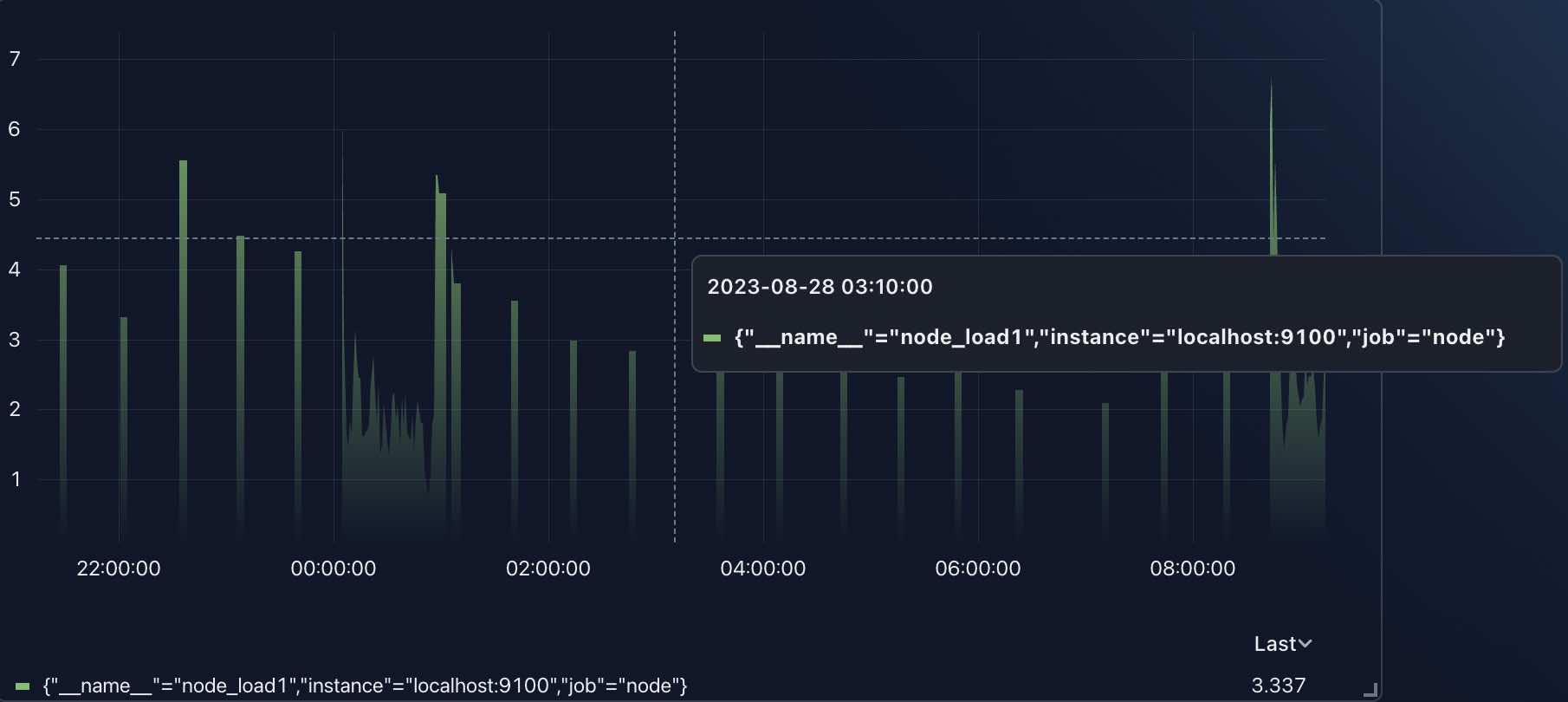The height and width of the screenshot is (702, 1568).
Task: Click the y-axis label 4
Action: pos(15,270)
